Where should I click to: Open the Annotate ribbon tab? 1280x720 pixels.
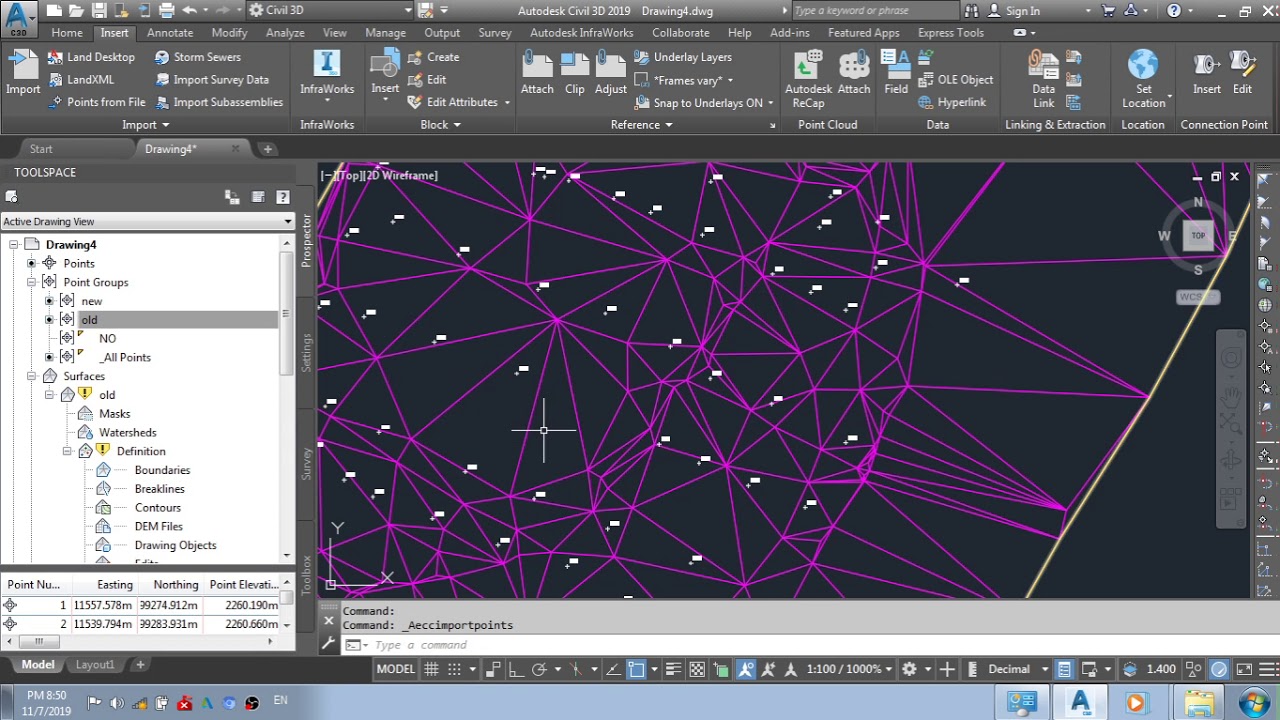click(x=170, y=33)
